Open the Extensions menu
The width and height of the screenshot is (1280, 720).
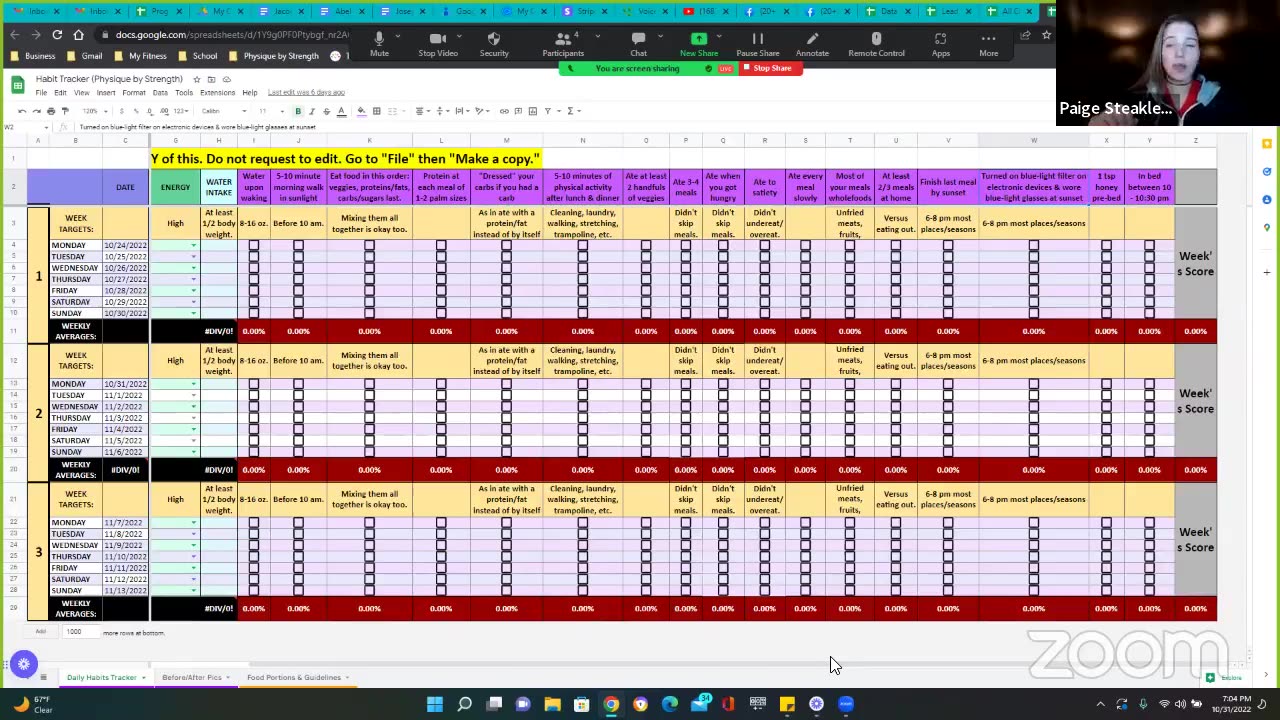[x=217, y=93]
